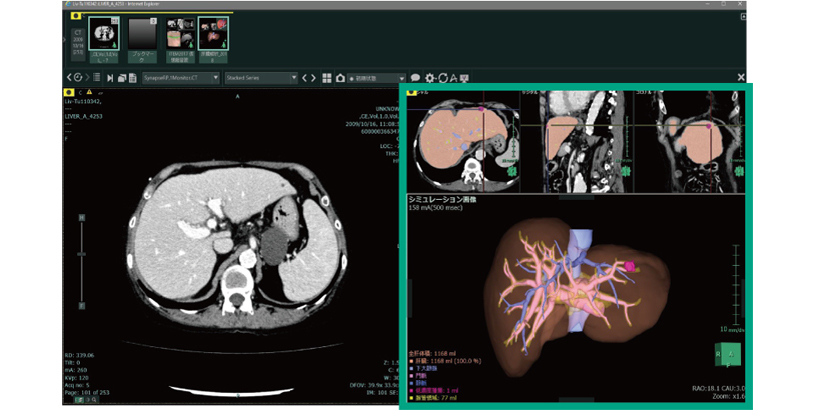Screen dimensions: 816x410
Task: Open the settings gear icon
Action: click(x=430, y=78)
